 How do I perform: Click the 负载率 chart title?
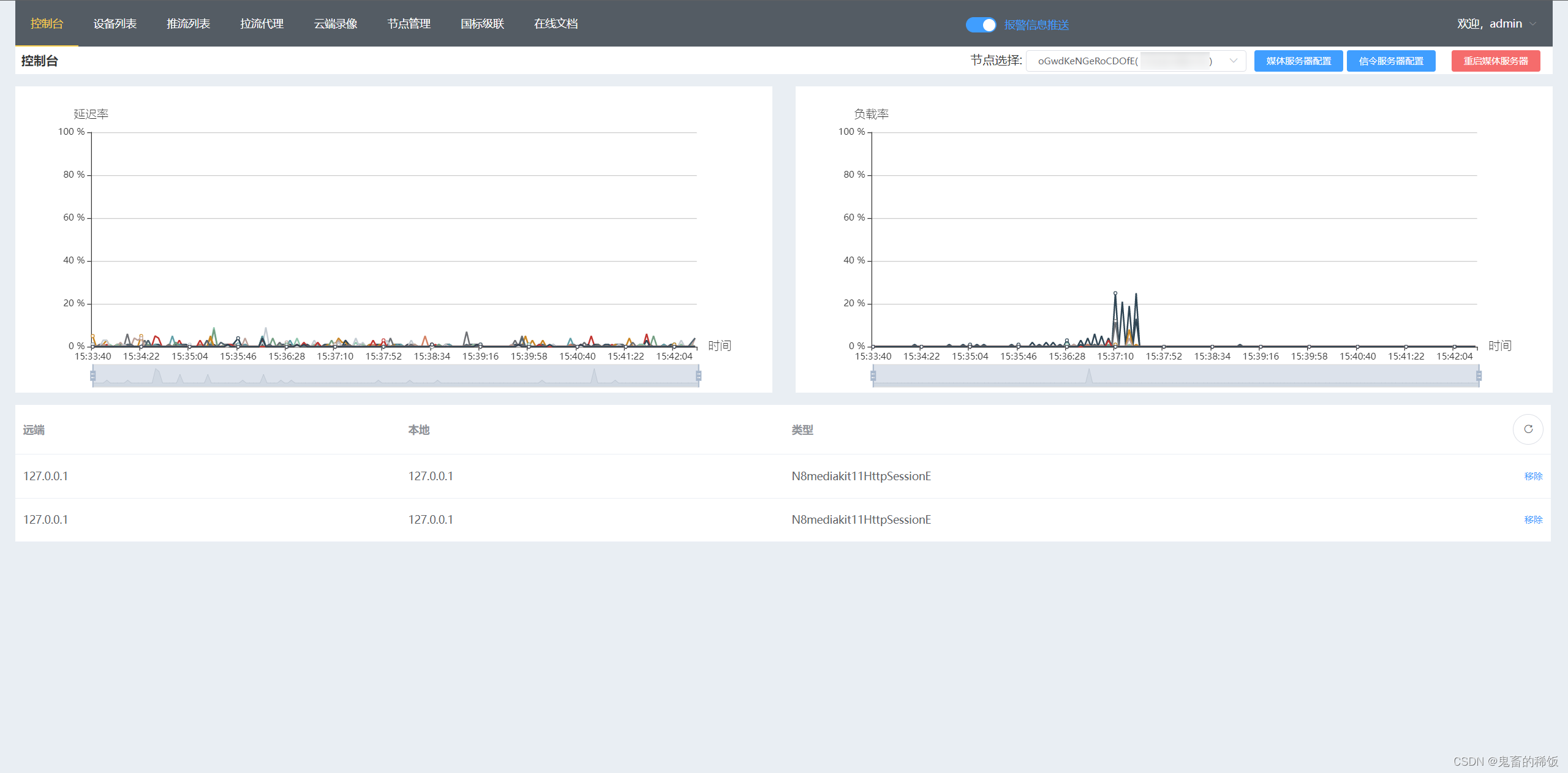click(872, 114)
